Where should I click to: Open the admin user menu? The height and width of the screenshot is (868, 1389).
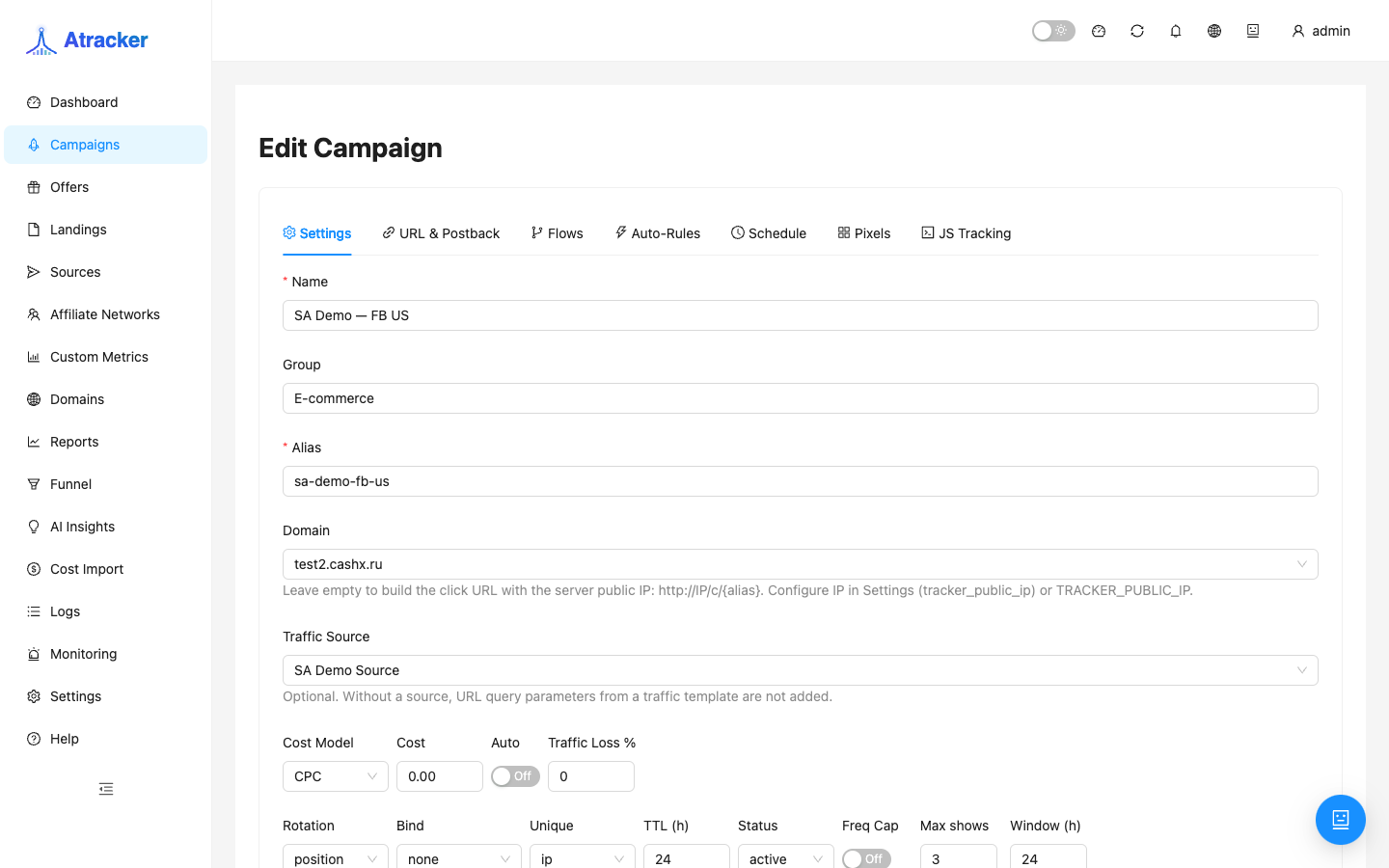[x=1321, y=31]
